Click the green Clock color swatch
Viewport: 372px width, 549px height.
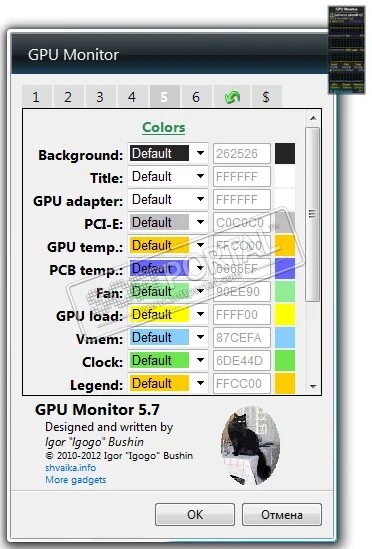click(x=285, y=361)
